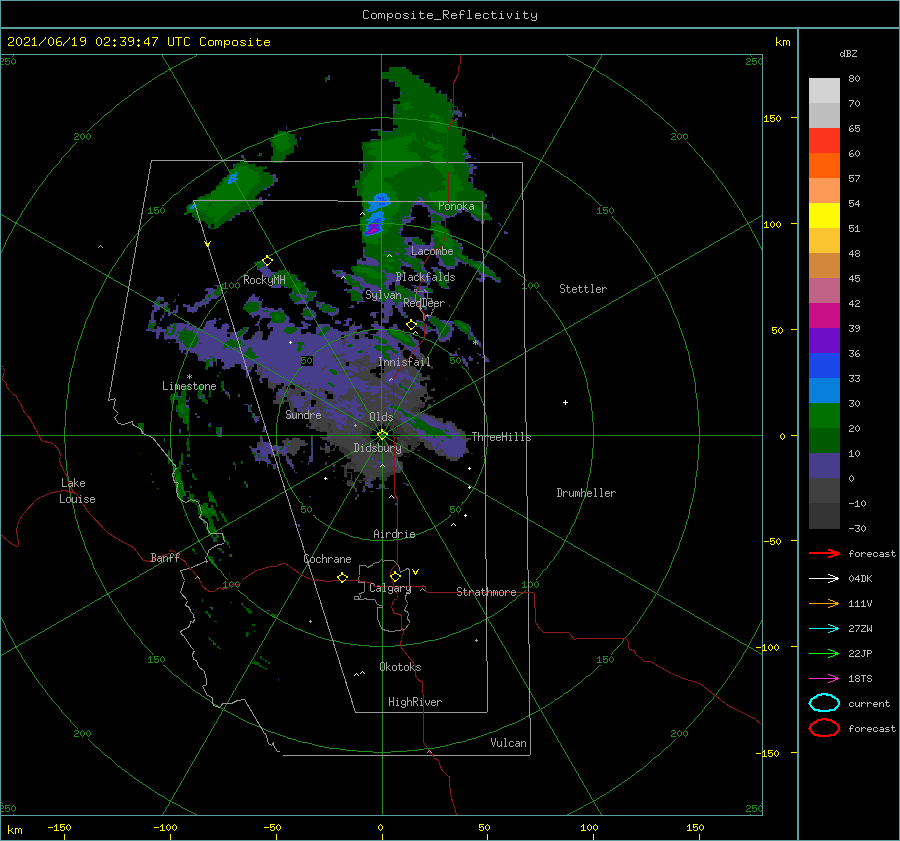Screen dimensions: 900x841
Task: Click the Airdrie city label
Action: pos(394,534)
